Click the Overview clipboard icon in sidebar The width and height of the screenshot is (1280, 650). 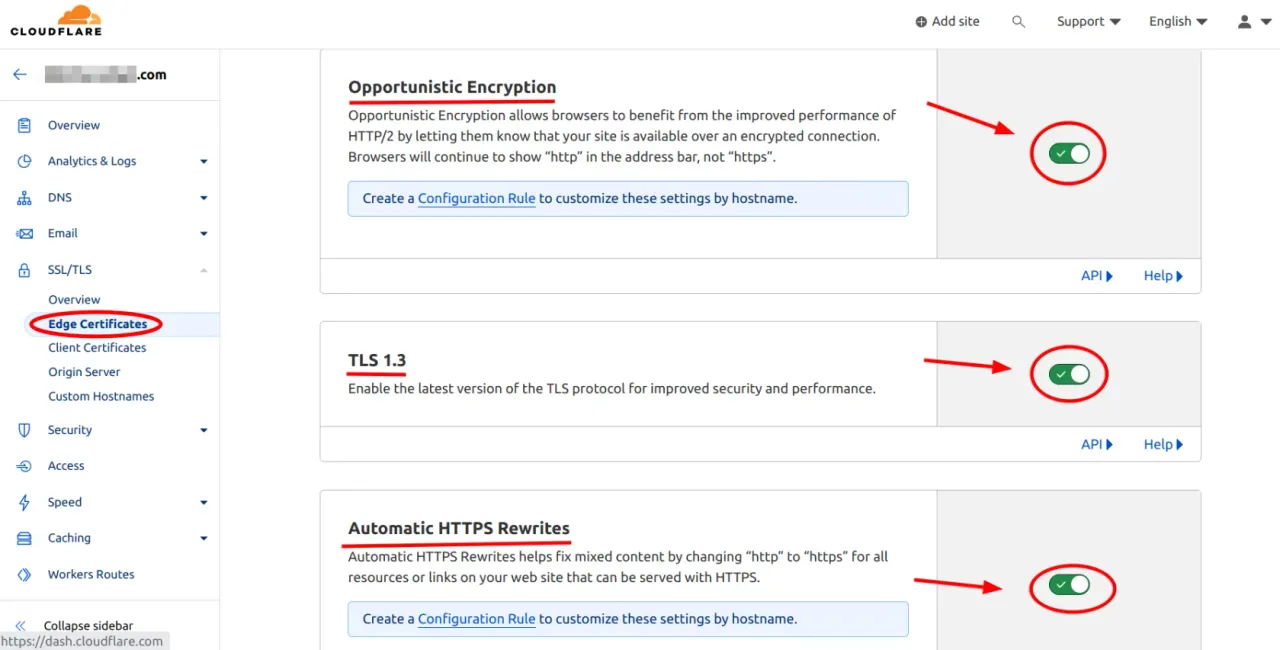[x=25, y=125]
